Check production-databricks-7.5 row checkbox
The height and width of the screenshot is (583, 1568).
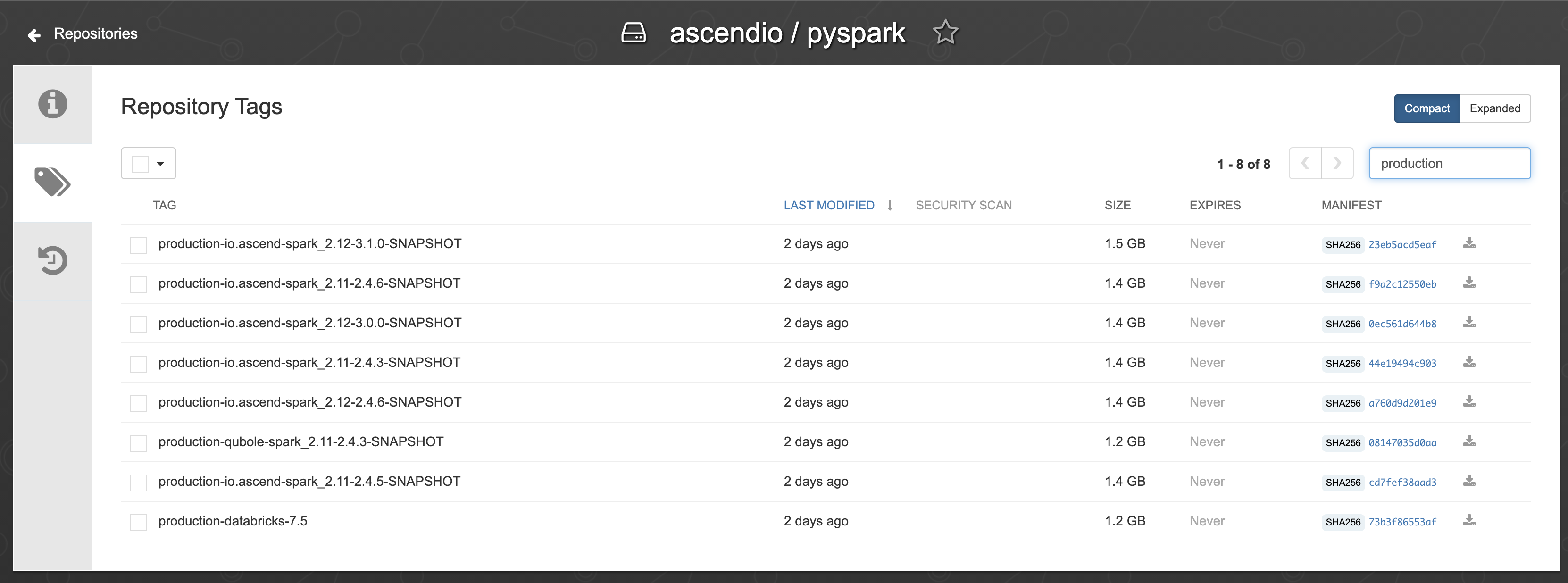pos(139,522)
